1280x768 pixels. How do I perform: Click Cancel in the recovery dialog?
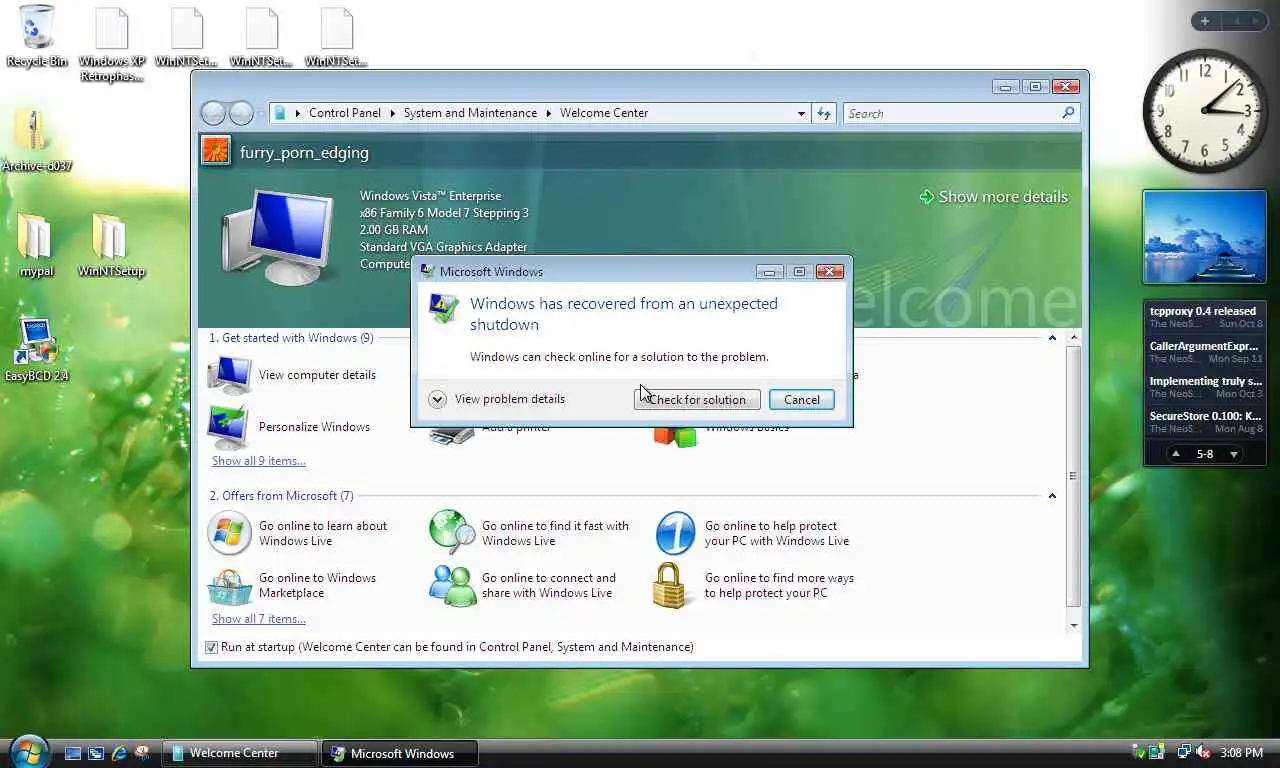click(x=801, y=399)
